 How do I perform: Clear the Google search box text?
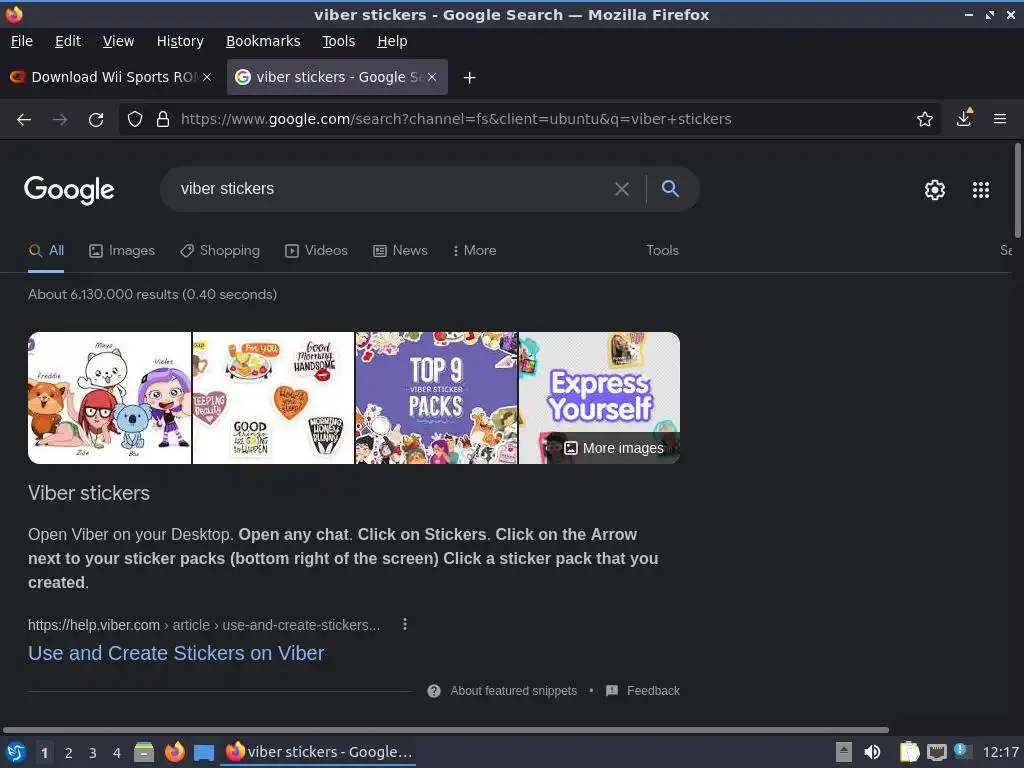[x=622, y=189]
